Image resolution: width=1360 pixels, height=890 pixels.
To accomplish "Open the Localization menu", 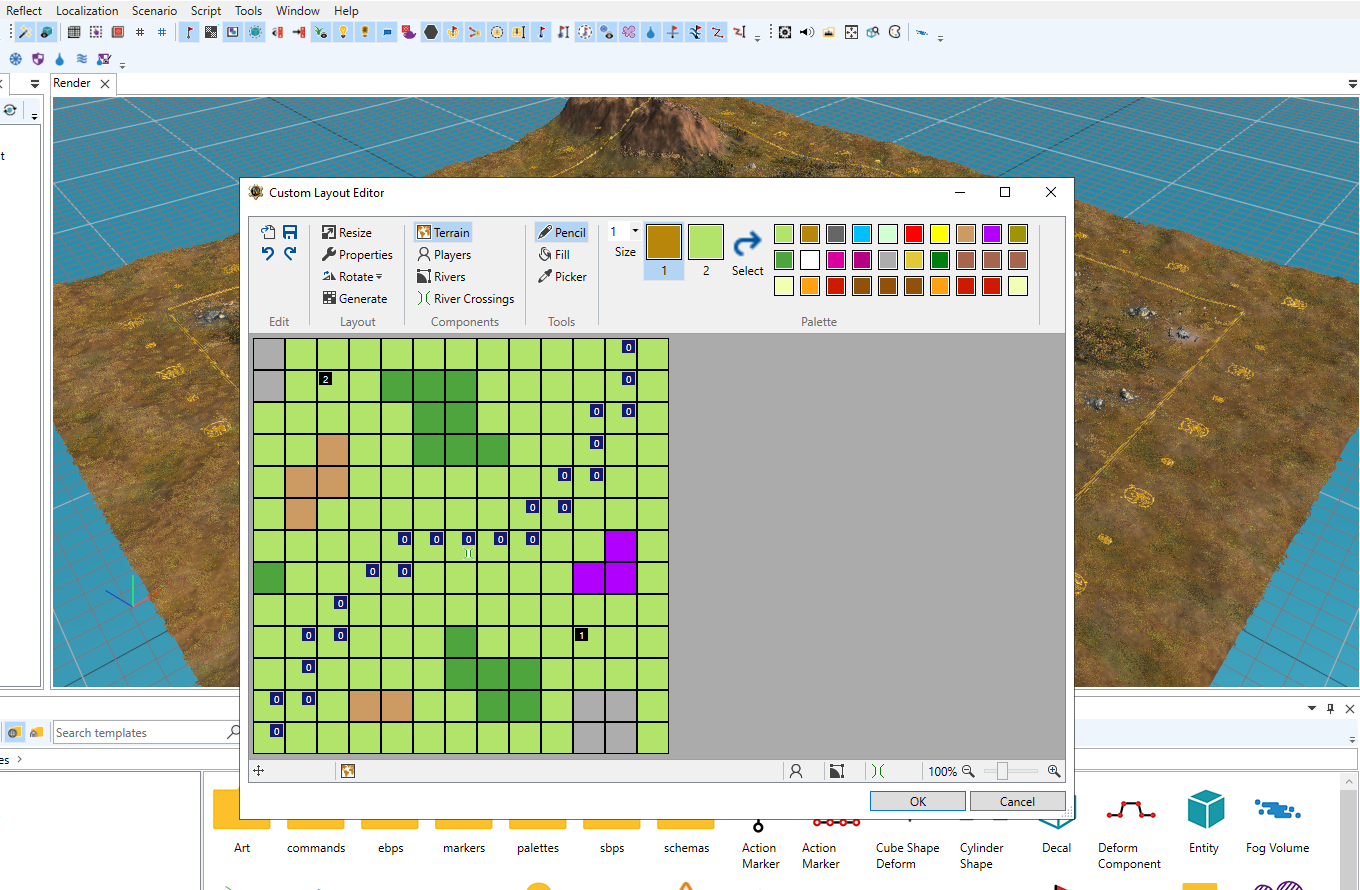I will tap(87, 11).
